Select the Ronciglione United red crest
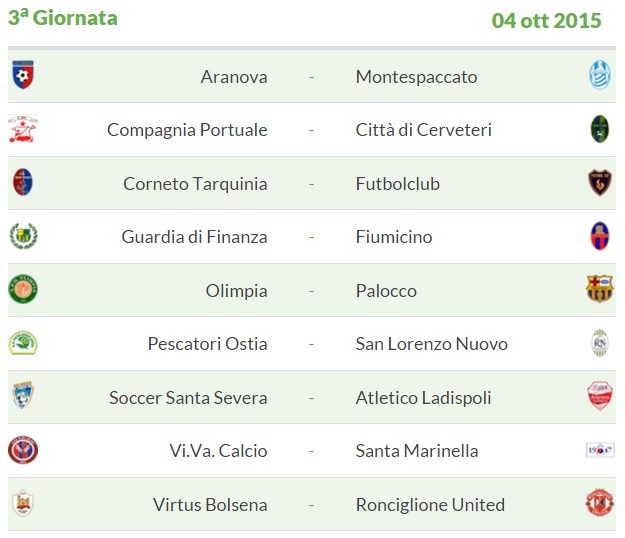This screenshot has height=538, width=625. pos(599,503)
